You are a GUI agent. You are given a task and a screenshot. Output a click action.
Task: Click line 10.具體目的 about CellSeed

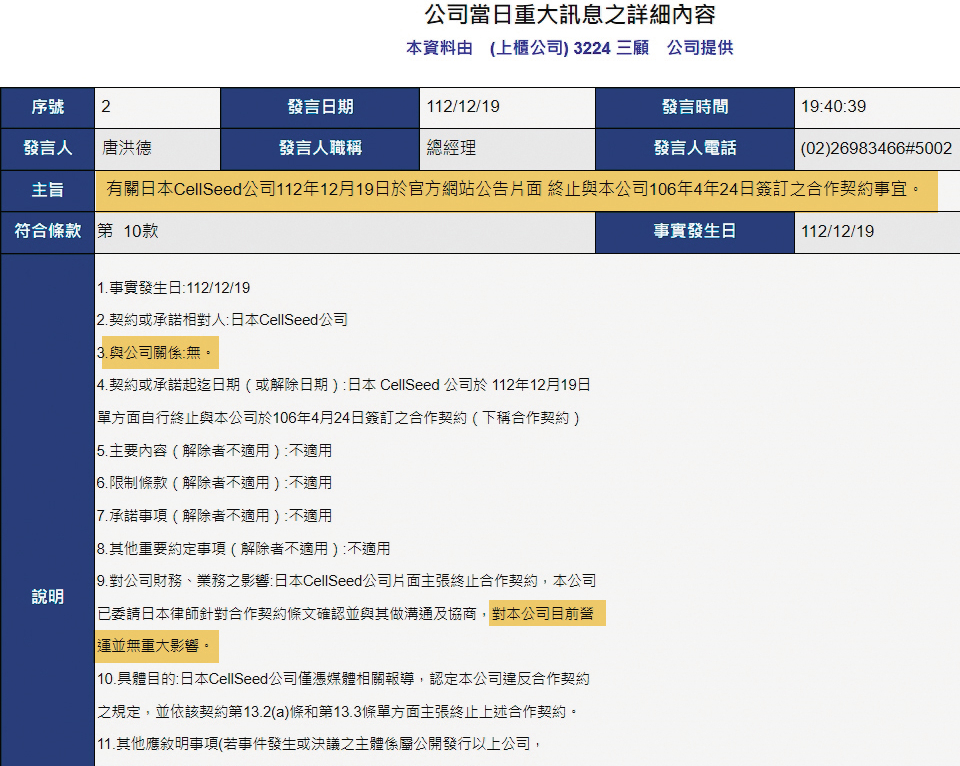[343, 678]
